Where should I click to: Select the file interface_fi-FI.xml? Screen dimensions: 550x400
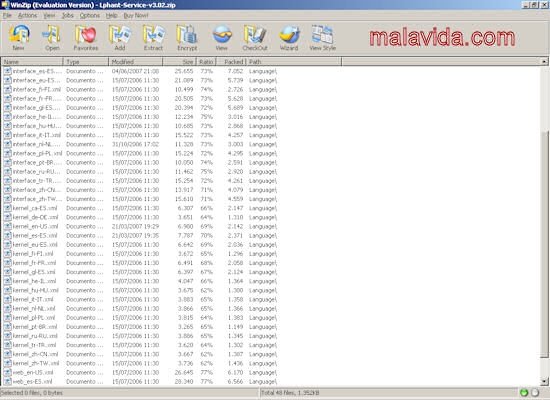[36, 89]
